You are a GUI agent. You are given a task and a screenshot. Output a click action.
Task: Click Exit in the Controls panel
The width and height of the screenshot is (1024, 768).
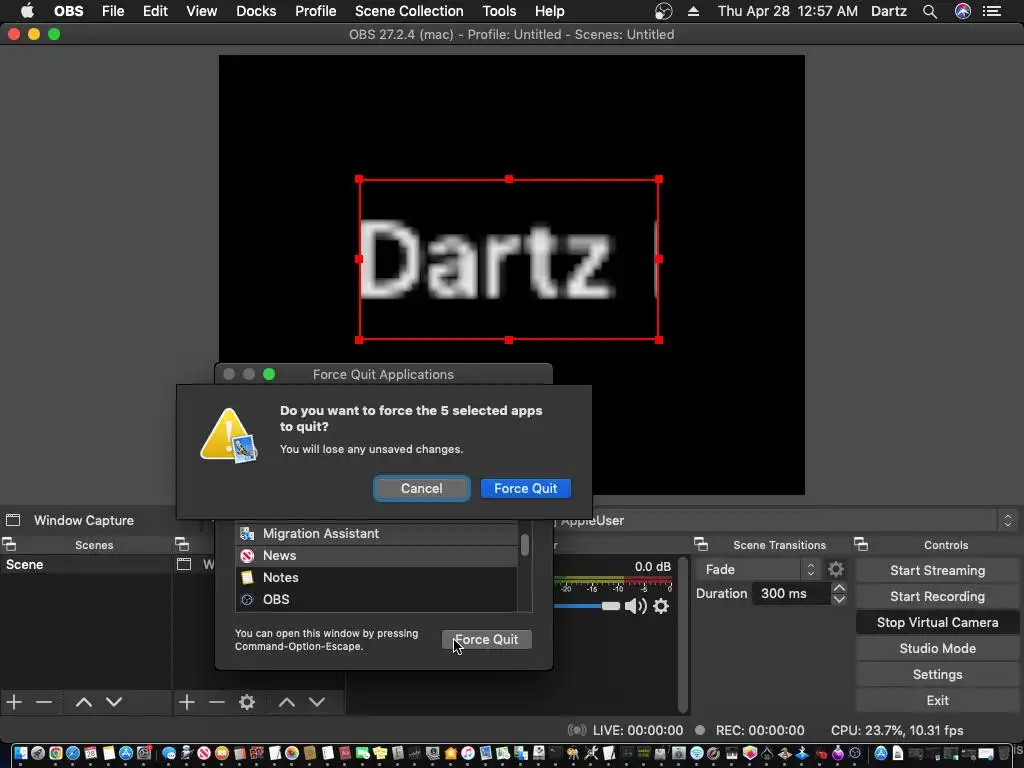pos(937,701)
